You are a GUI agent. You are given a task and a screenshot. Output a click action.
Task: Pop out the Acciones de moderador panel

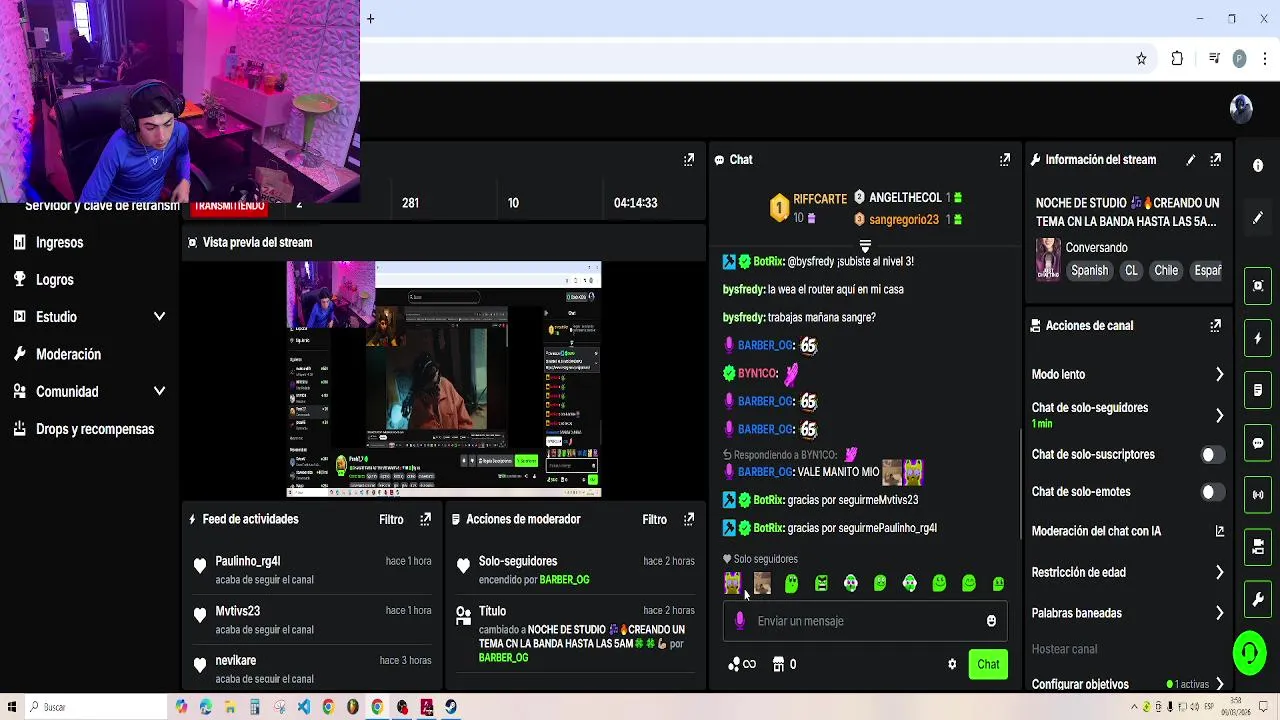click(688, 519)
